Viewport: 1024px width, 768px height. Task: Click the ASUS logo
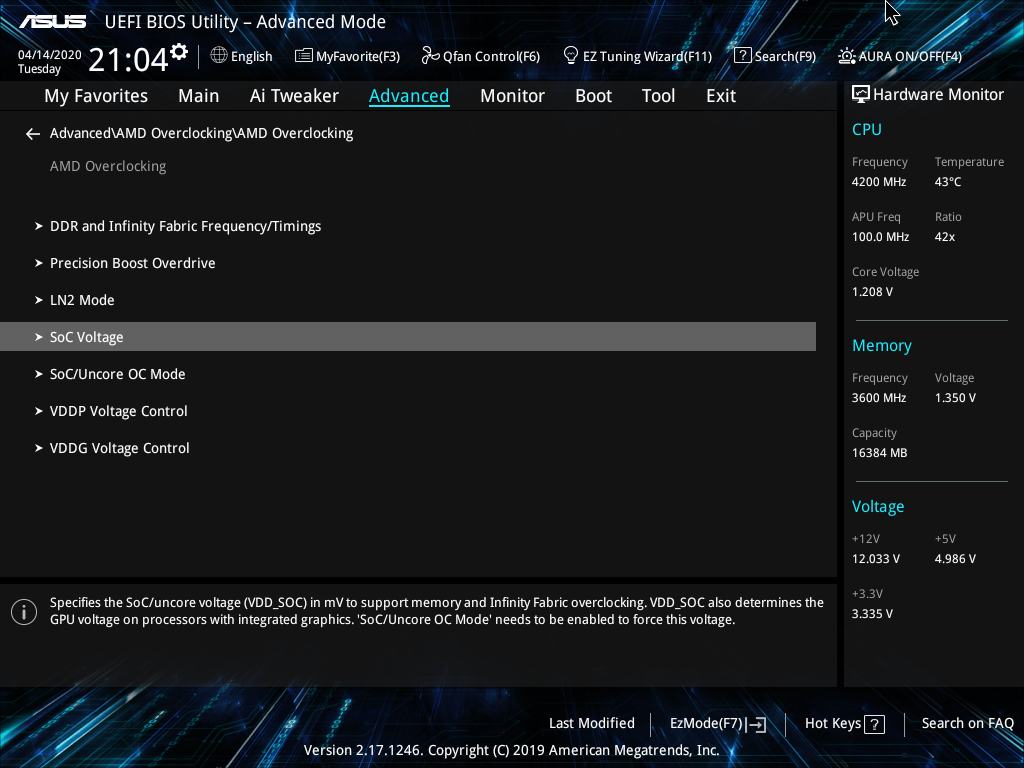coord(52,22)
